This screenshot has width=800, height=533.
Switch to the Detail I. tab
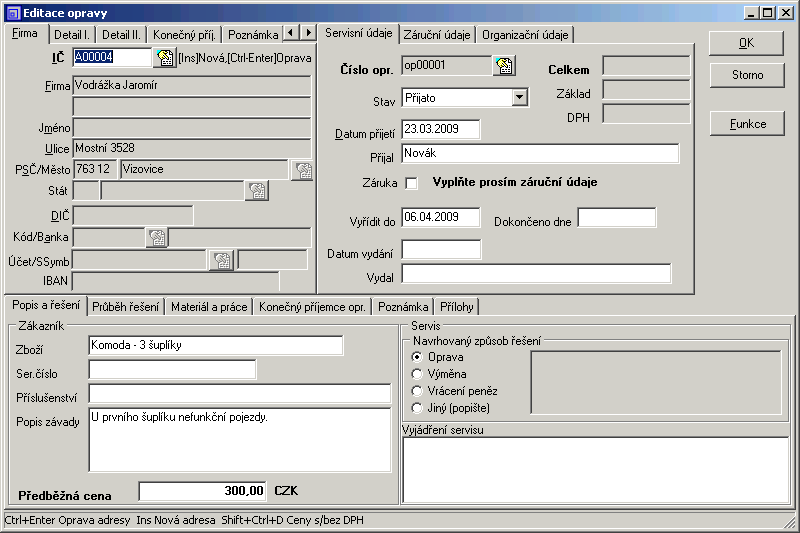coord(72,35)
